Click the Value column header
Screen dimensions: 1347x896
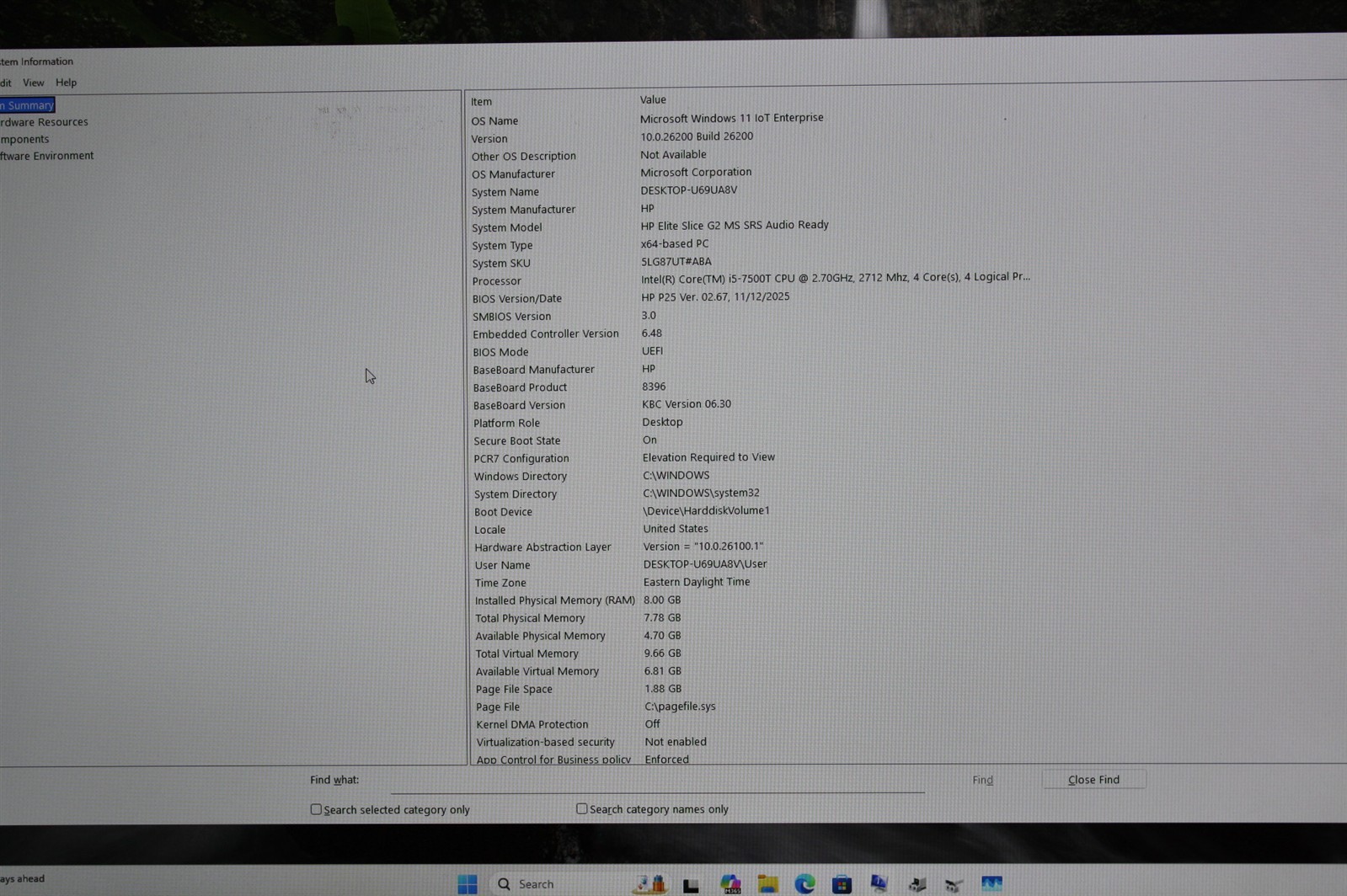click(x=653, y=99)
